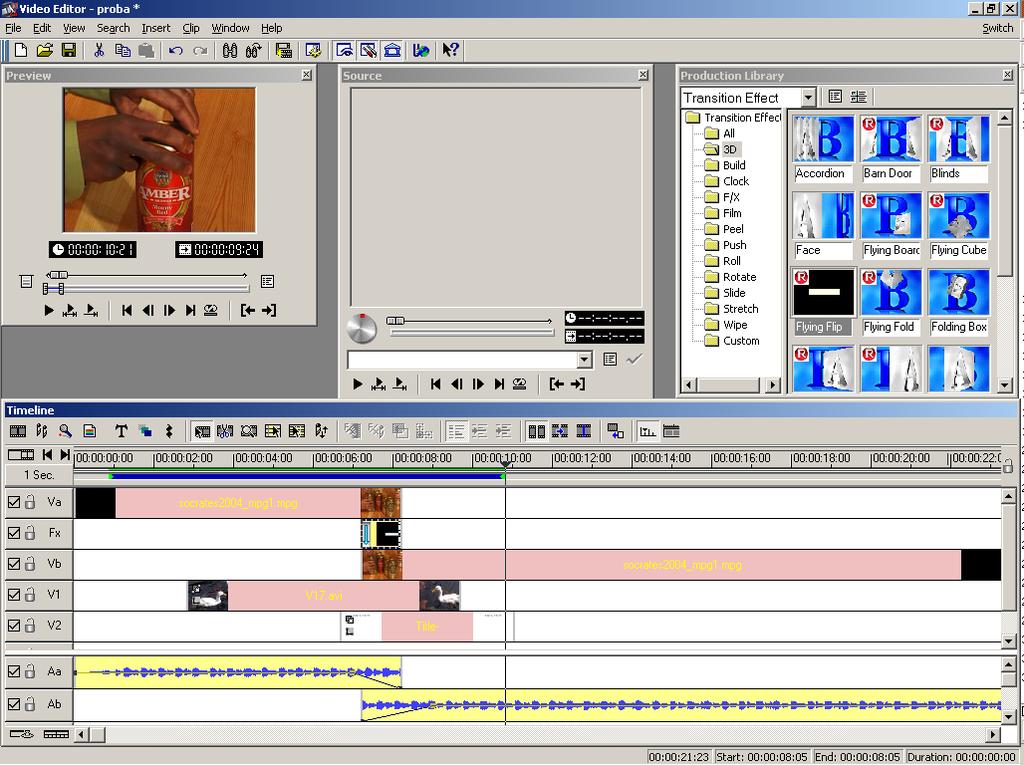Screen dimensions: 1024x765
Task: Play the Preview window clip
Action: coord(49,311)
